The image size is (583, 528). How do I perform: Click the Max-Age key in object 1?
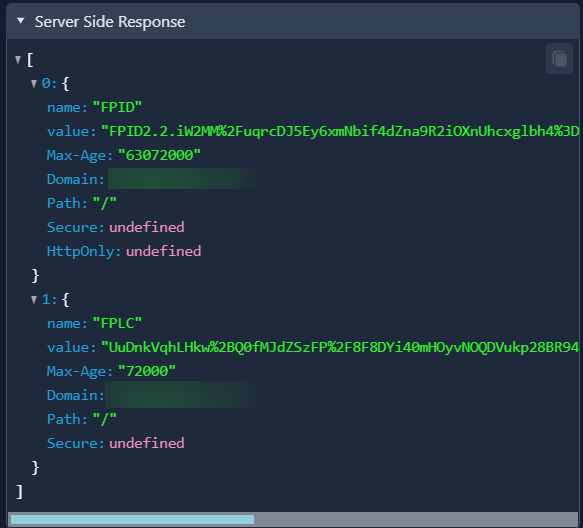click(80, 371)
